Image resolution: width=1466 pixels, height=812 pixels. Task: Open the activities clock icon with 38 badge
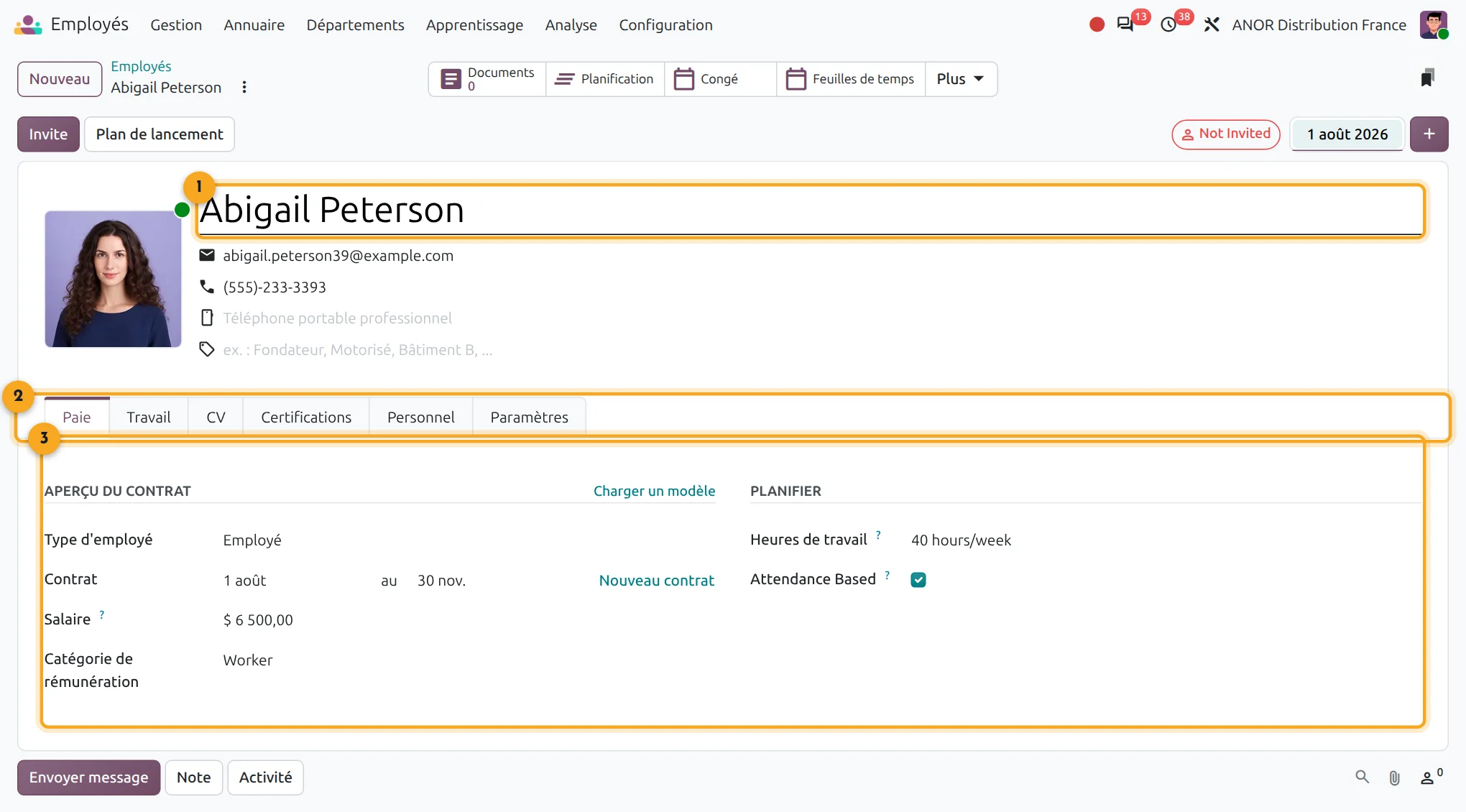point(1168,25)
